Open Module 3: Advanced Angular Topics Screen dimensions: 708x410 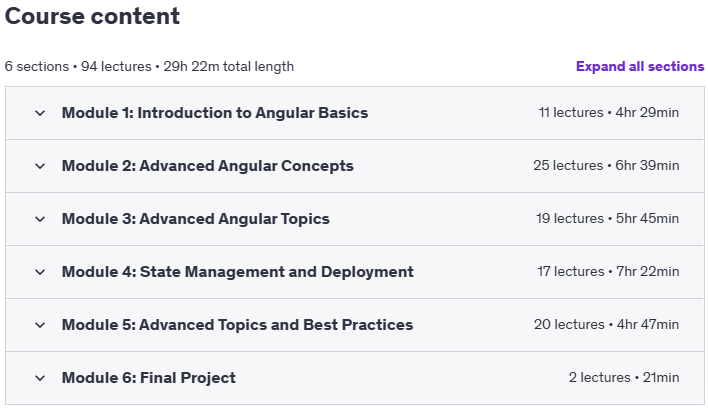coord(196,219)
